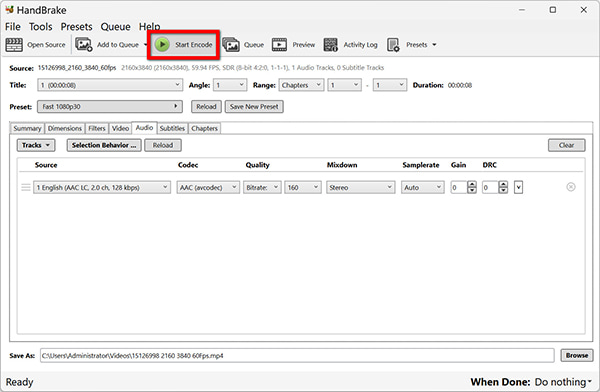Screen dimensions: 600x392
Task: Click the Ready status text
Action: coord(20,382)
